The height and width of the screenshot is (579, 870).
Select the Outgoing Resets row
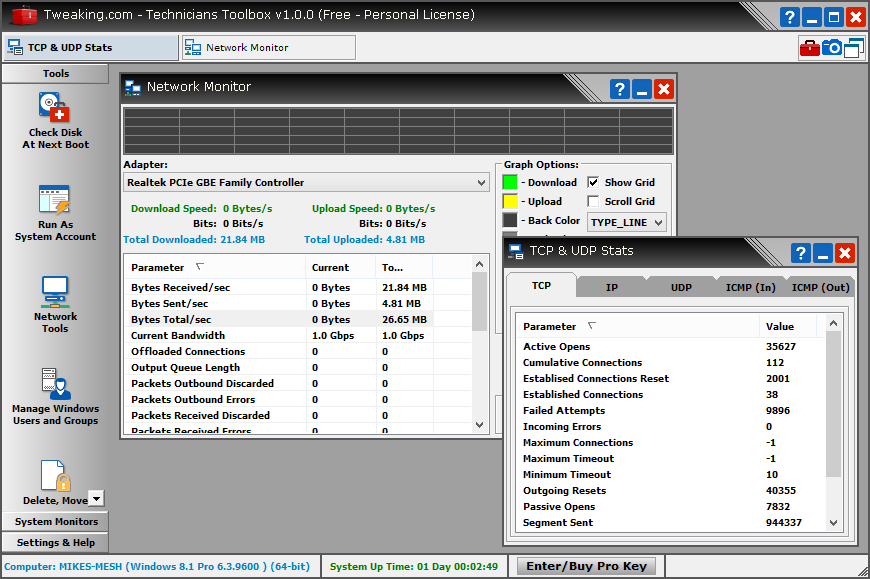[x=671, y=491]
